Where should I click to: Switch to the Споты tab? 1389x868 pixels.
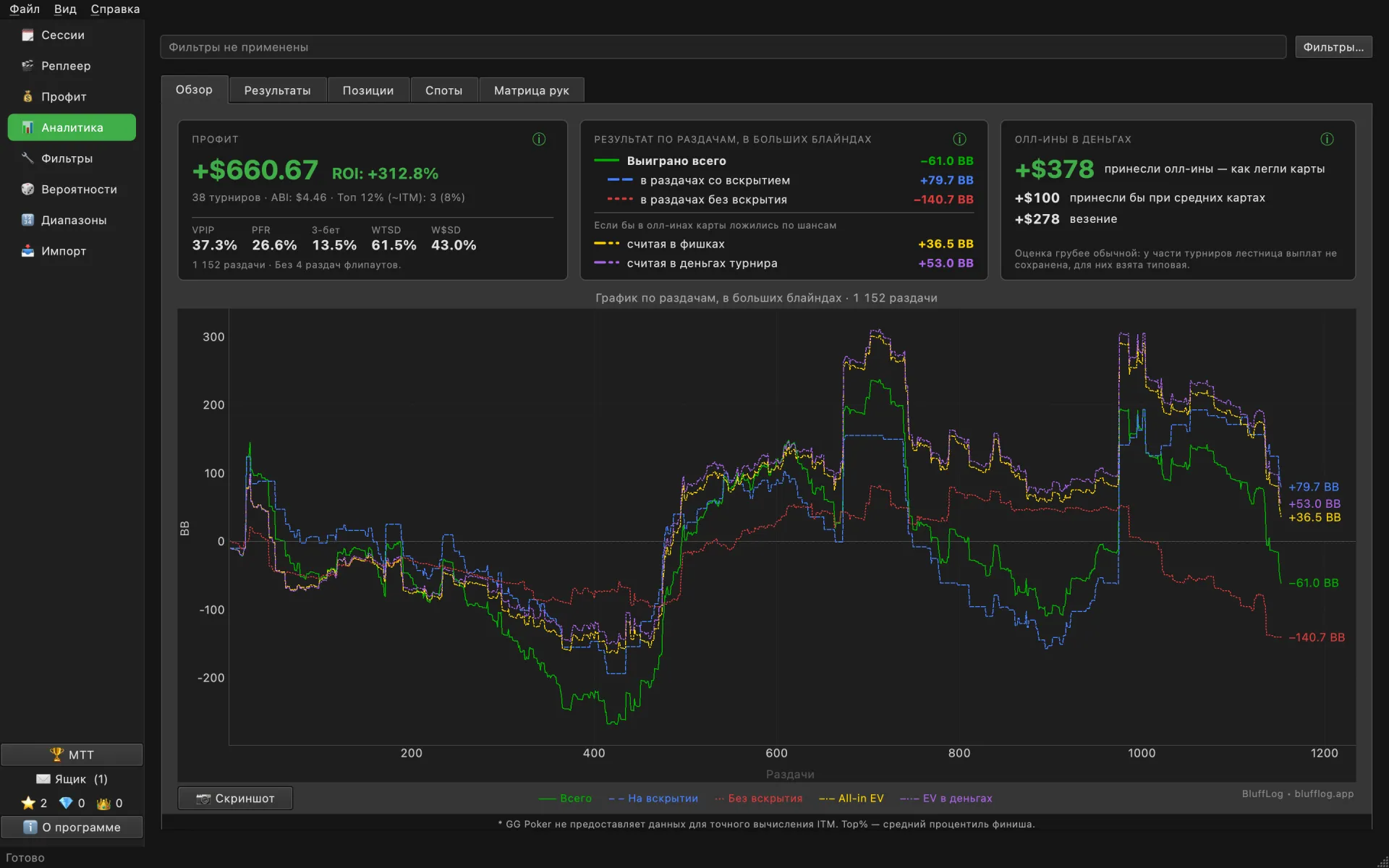(x=443, y=90)
